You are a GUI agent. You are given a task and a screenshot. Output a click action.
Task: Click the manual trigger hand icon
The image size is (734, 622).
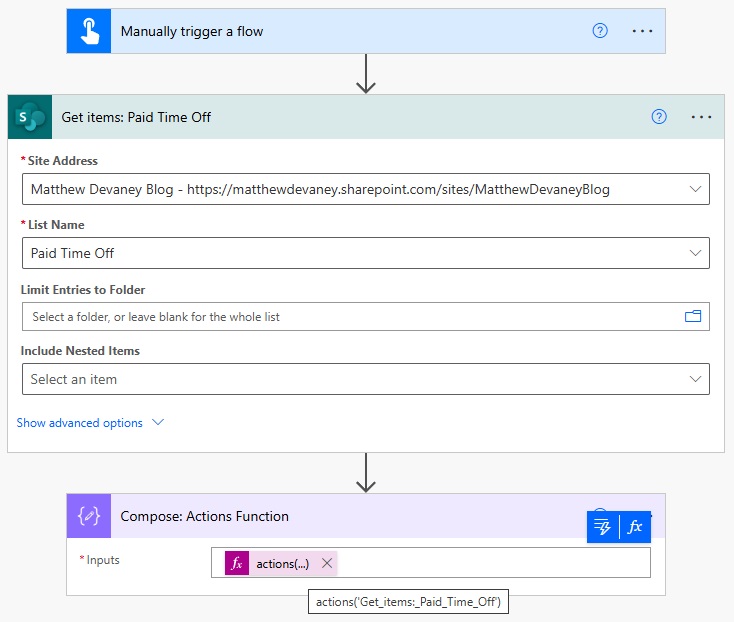tap(89, 31)
